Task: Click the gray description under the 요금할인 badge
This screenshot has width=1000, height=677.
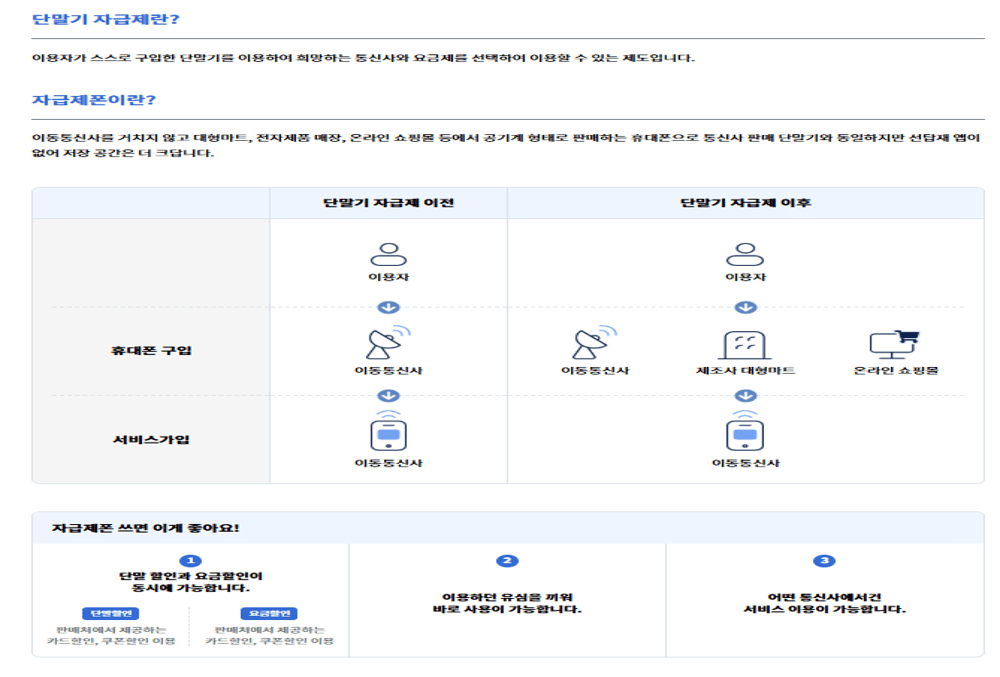Action: point(269,636)
